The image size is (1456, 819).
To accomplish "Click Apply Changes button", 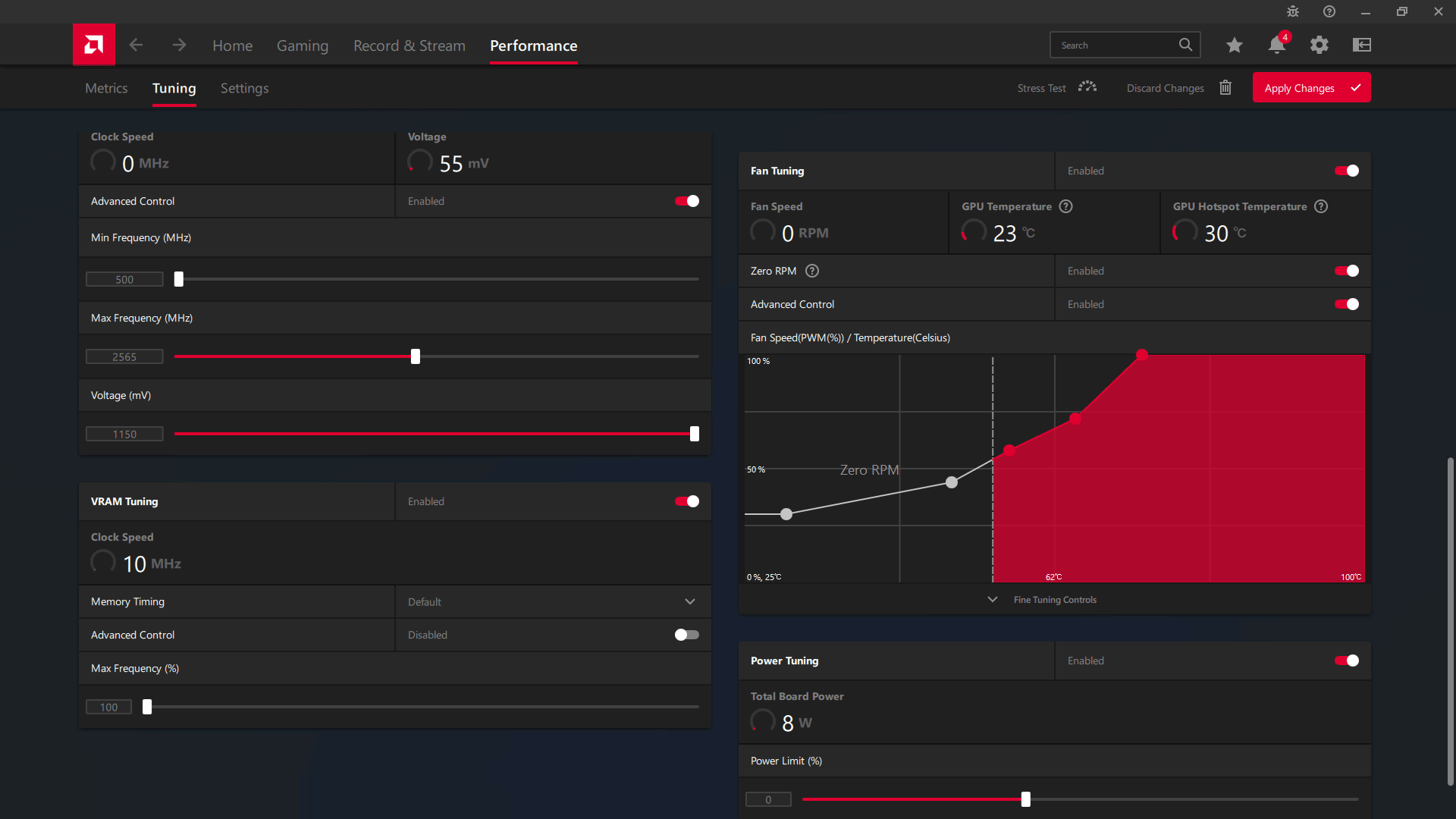I will (x=1311, y=87).
